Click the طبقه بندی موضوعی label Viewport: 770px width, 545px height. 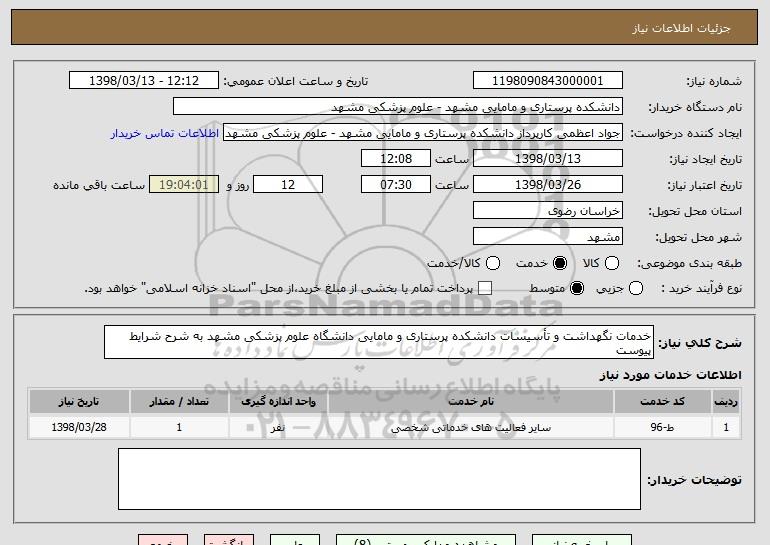click(x=689, y=264)
